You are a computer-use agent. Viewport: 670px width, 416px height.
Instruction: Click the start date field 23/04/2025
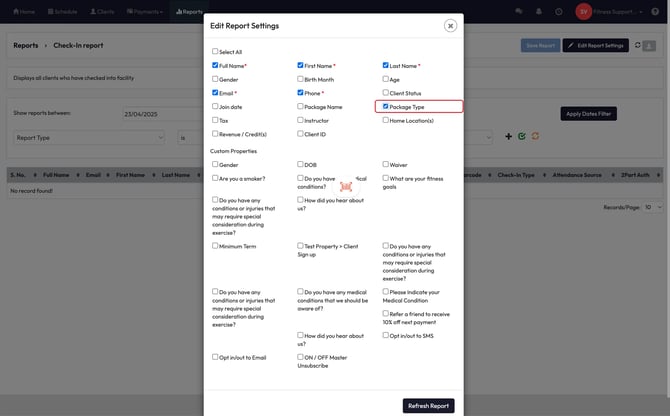click(x=160, y=114)
